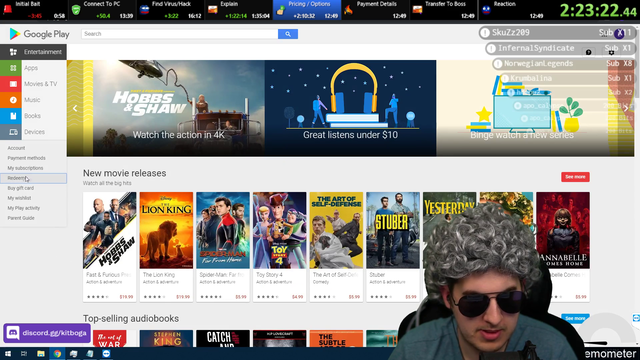Open Fast & Furious Hobbs & Shaw poster
Screen dimensions: 640x360
tap(110, 230)
